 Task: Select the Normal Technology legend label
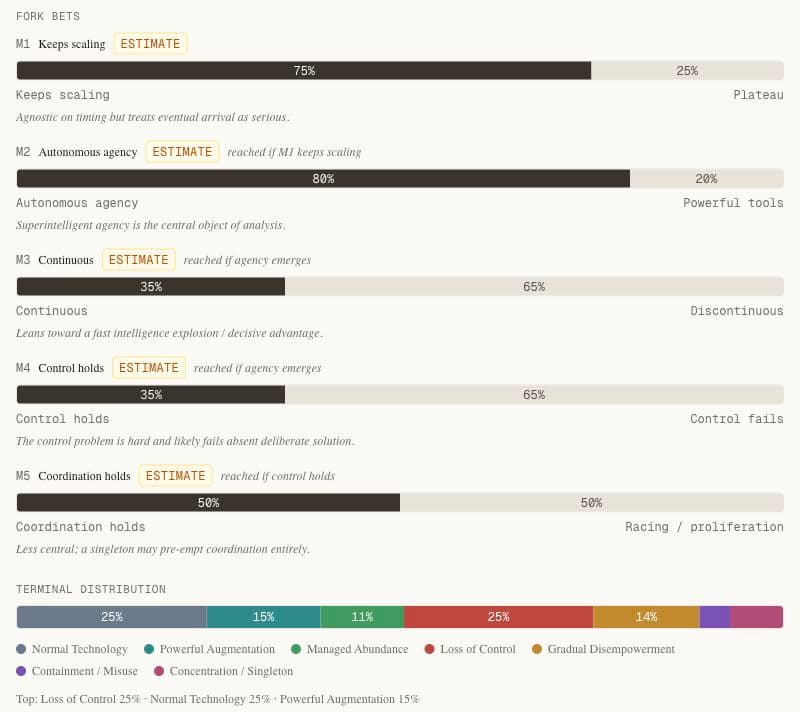pyautogui.click(x=80, y=649)
